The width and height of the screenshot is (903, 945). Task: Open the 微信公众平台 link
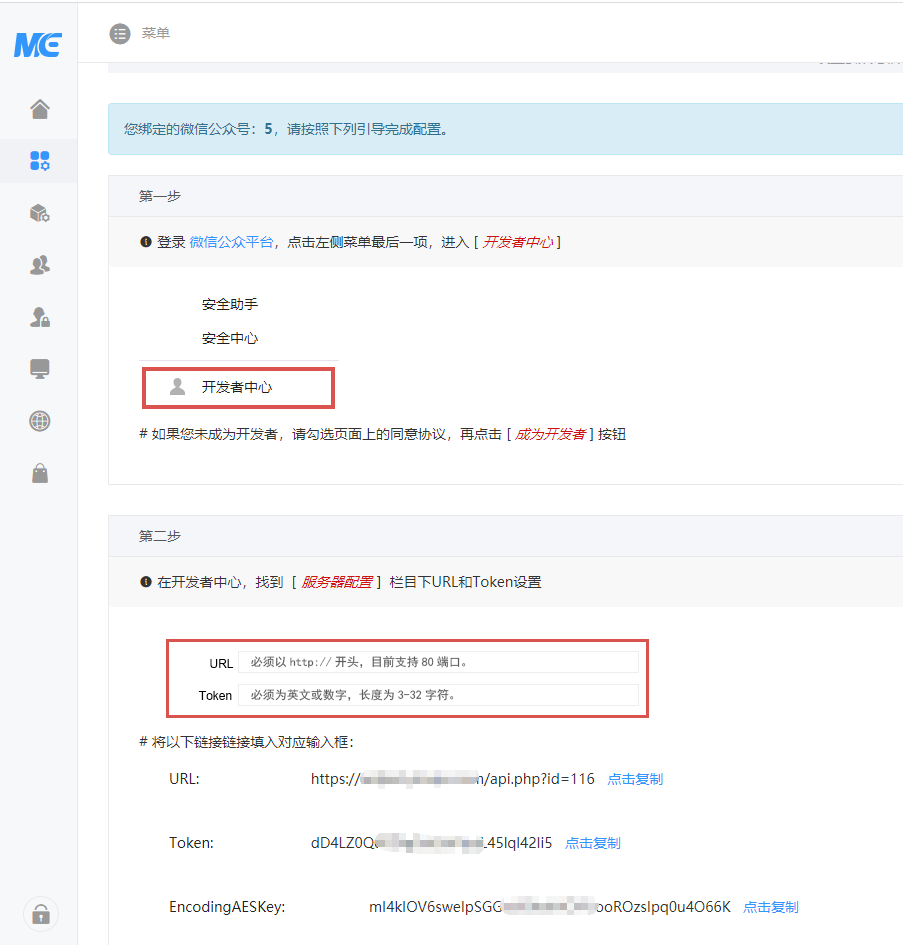pyautogui.click(x=231, y=242)
